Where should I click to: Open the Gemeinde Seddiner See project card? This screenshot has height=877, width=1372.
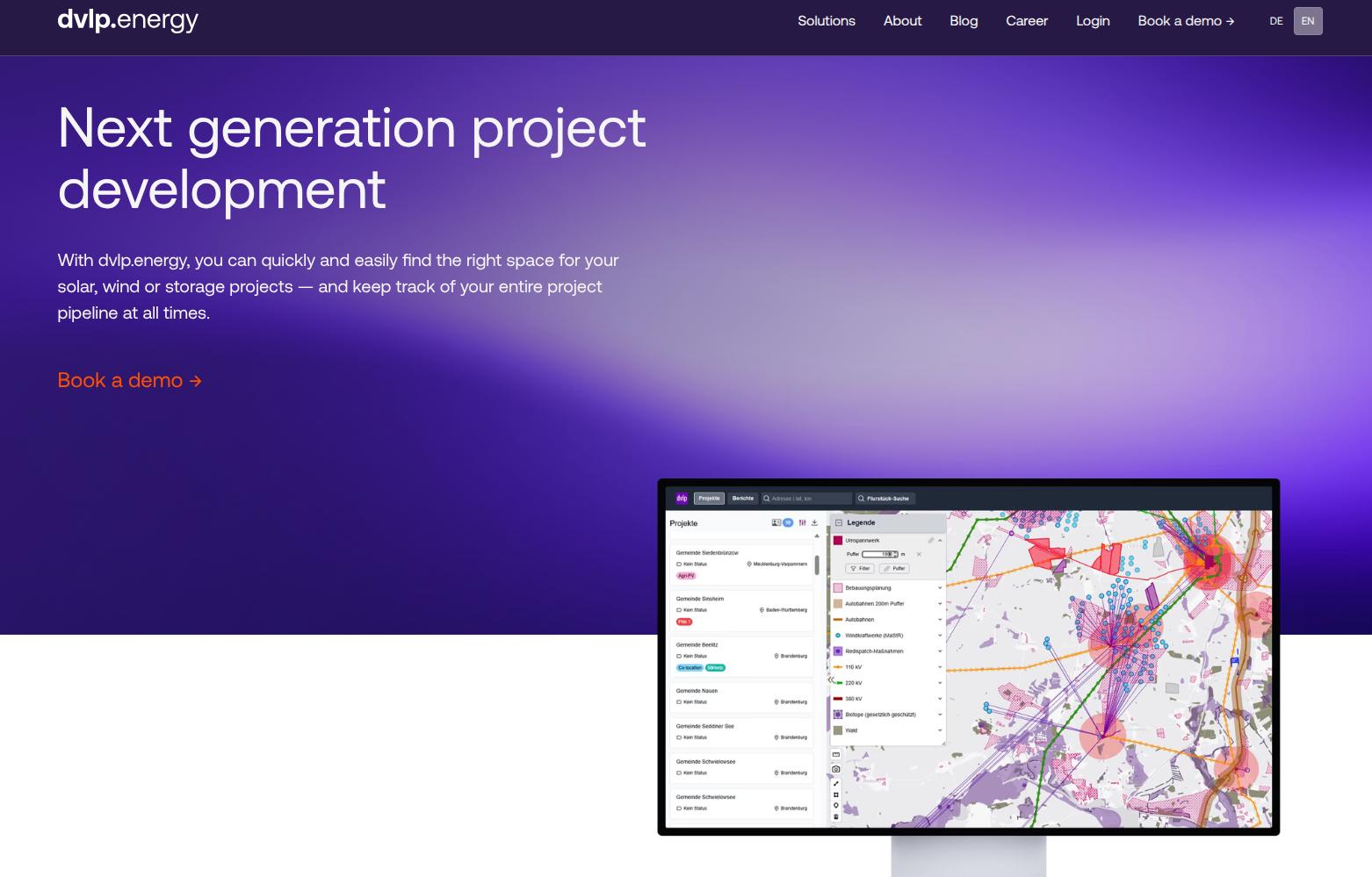pos(741,731)
